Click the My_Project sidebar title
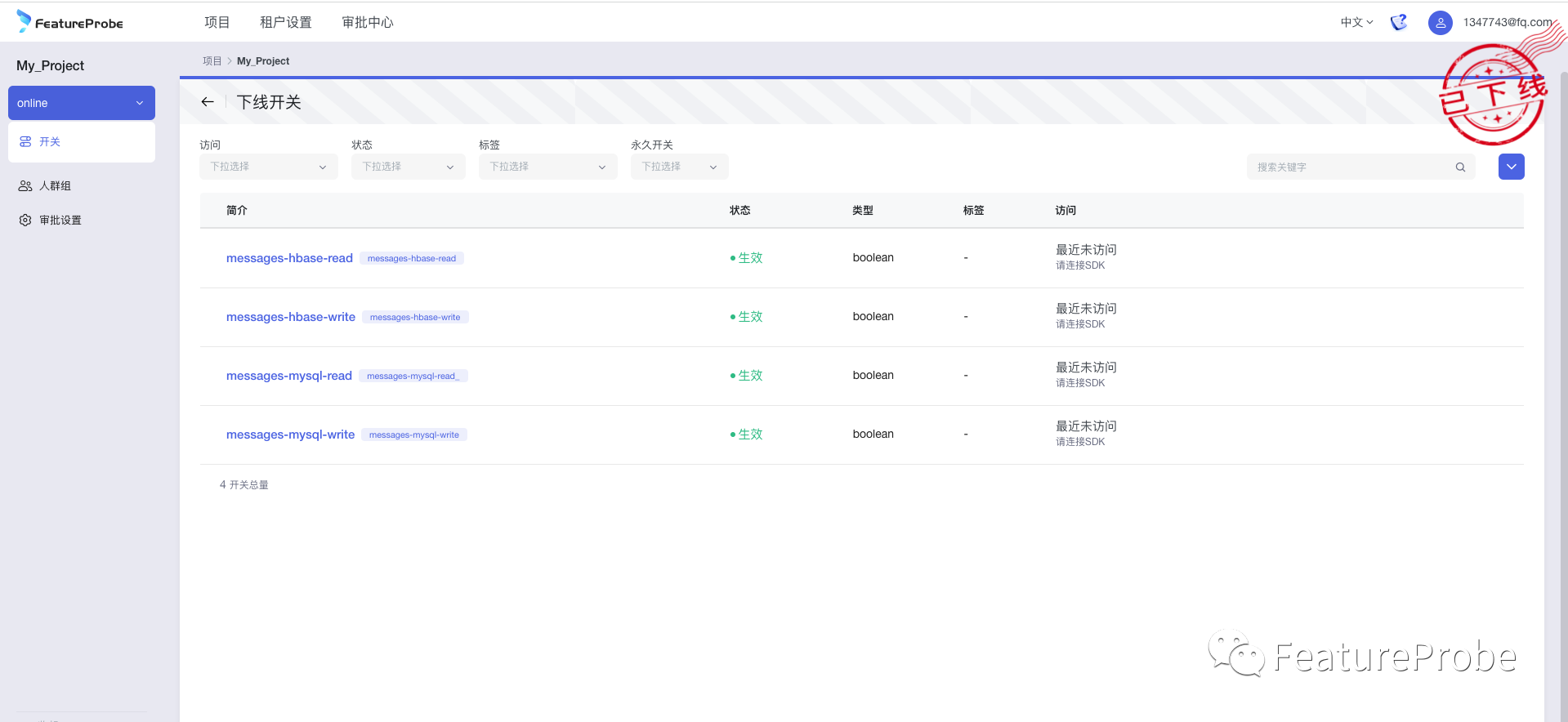The height and width of the screenshot is (722, 1568). pos(51,65)
